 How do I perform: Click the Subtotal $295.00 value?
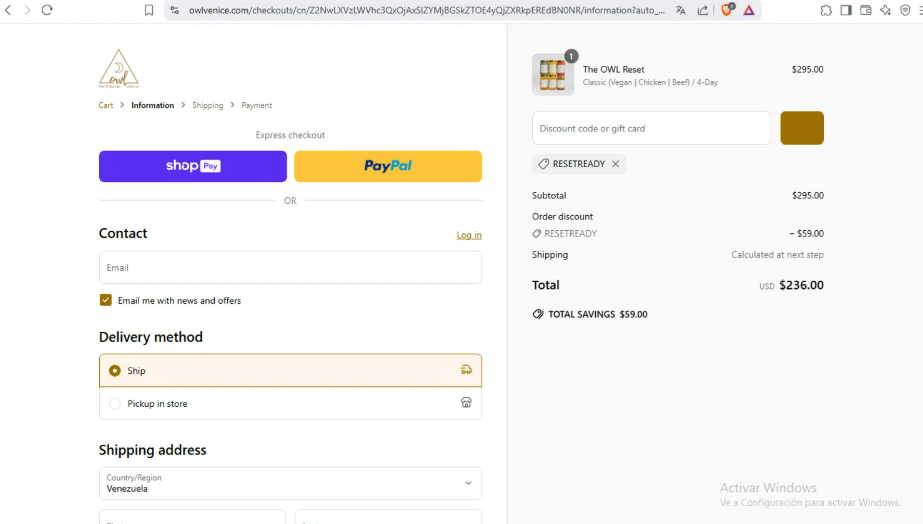[x=808, y=195]
